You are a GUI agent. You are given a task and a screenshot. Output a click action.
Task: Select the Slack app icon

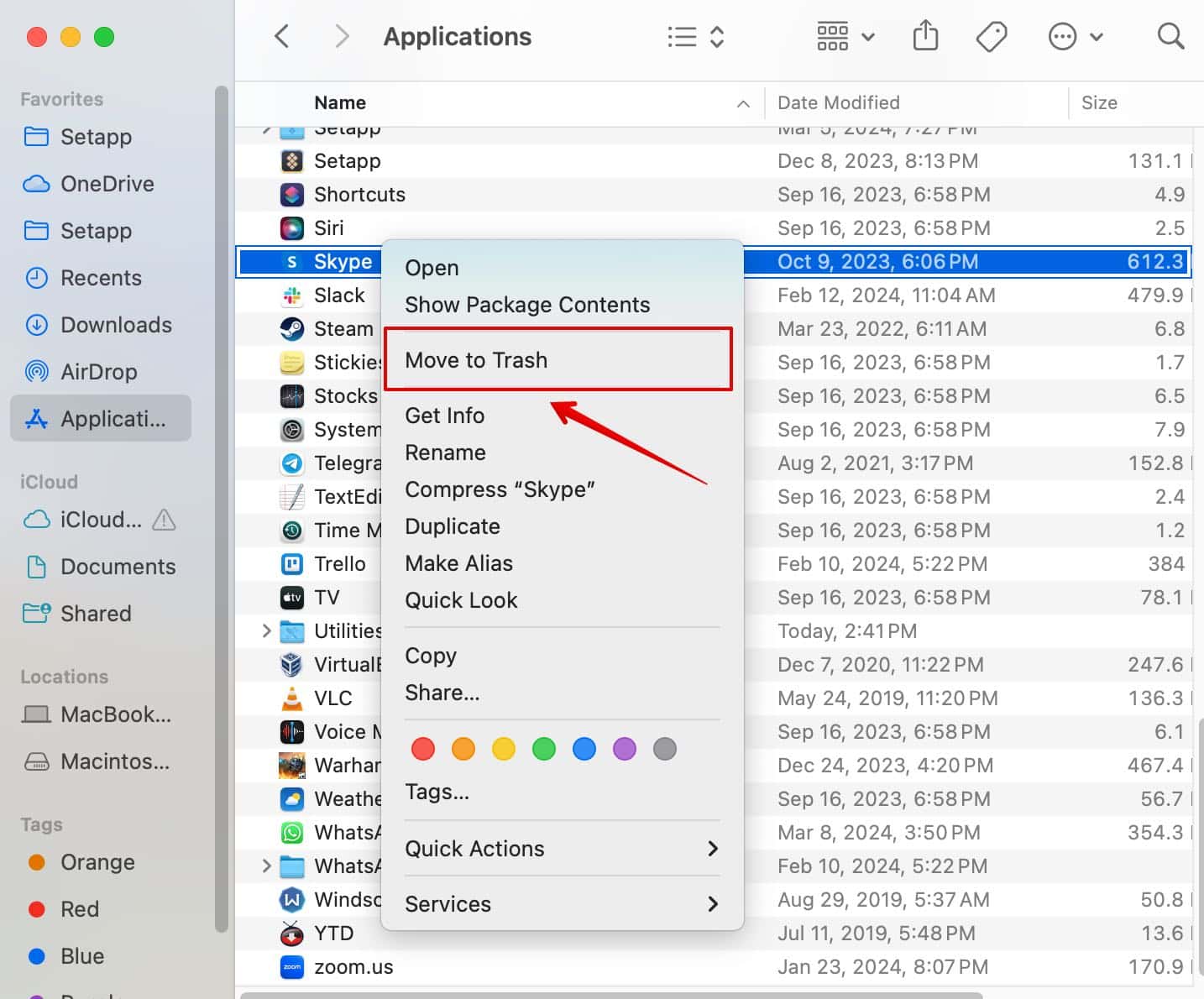pyautogui.click(x=291, y=296)
